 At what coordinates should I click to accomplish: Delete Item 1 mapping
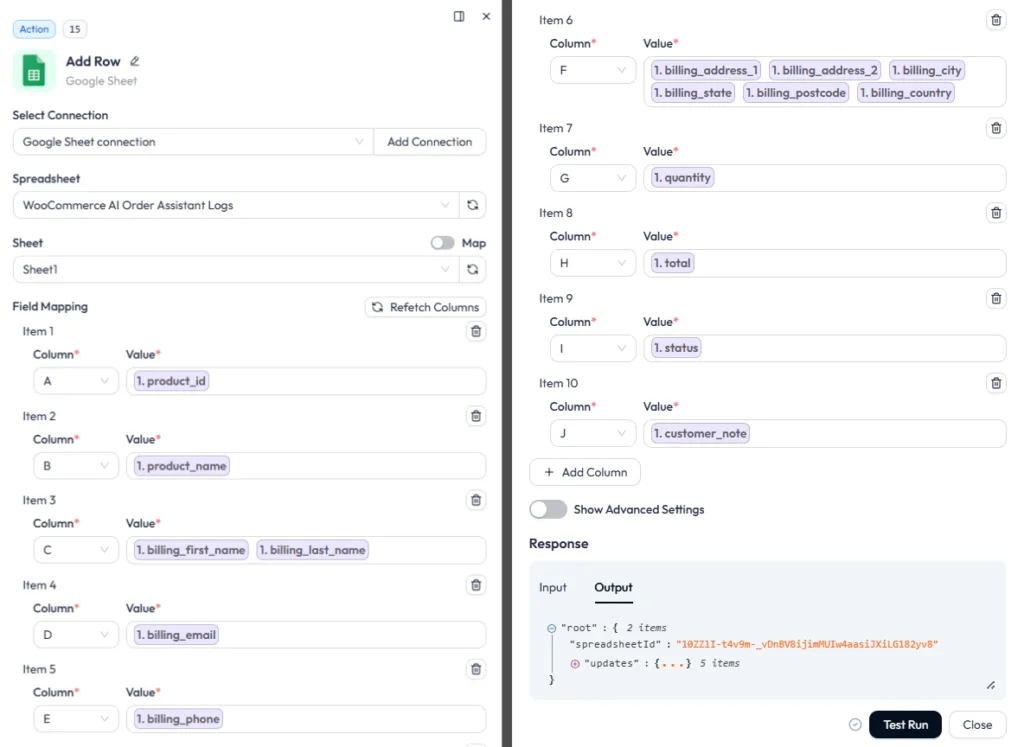476,331
